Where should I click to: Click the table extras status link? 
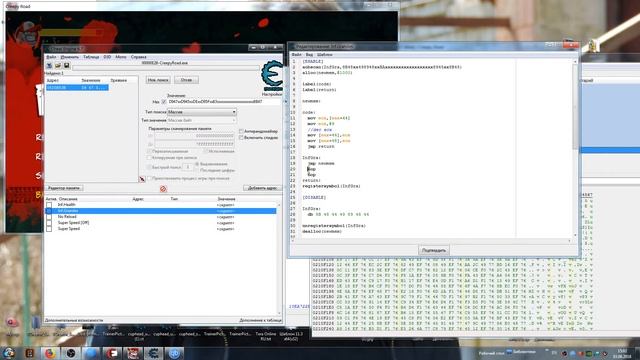coord(260,320)
